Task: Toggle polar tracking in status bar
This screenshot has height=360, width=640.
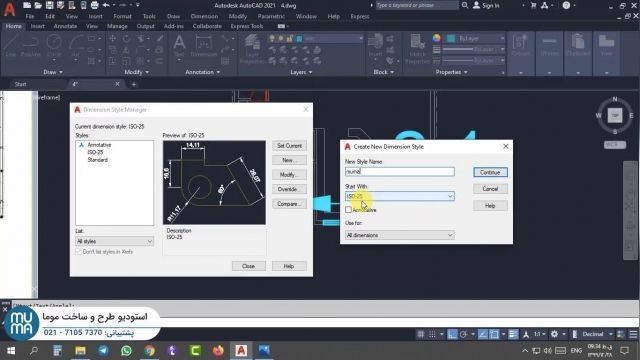Action: click(463, 334)
